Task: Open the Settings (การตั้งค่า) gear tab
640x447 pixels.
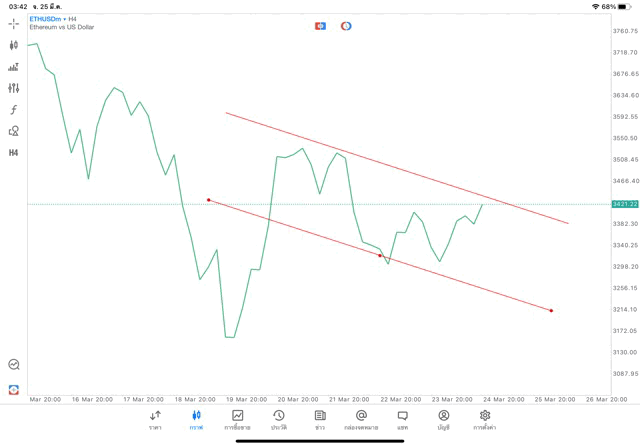Action: tap(485, 420)
